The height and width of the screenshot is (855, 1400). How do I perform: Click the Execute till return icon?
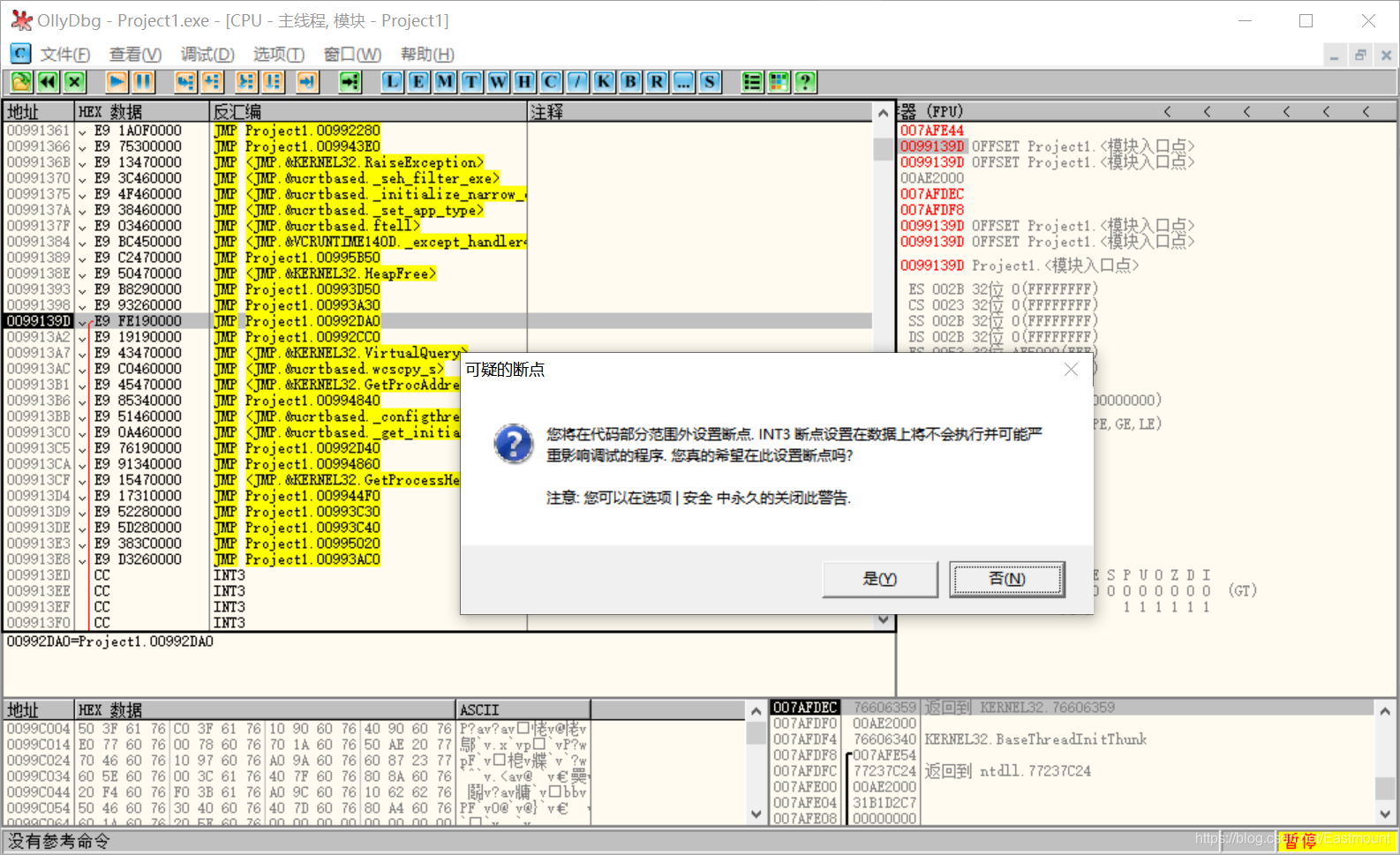pyautogui.click(x=307, y=82)
